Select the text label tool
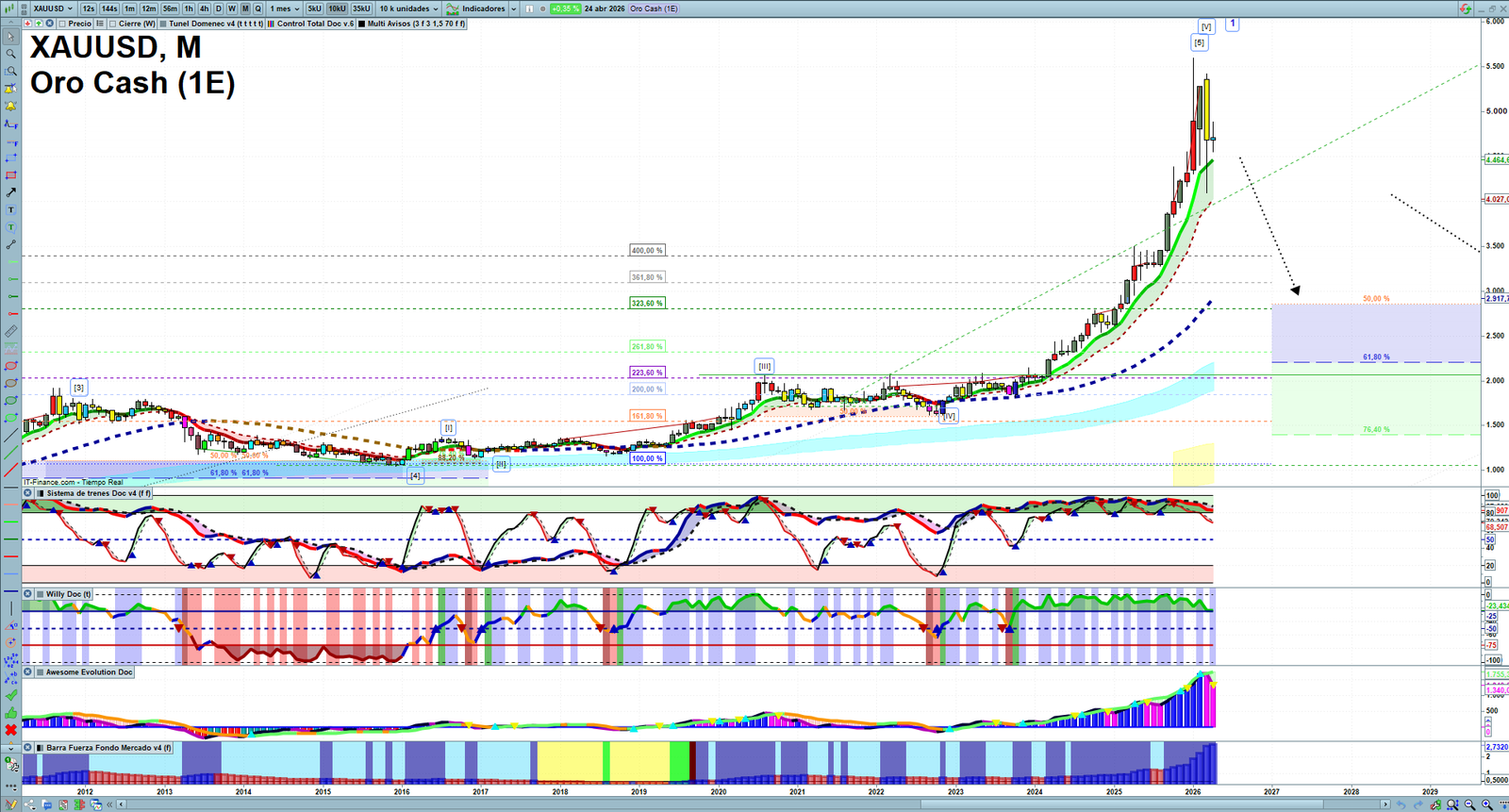 (11, 210)
